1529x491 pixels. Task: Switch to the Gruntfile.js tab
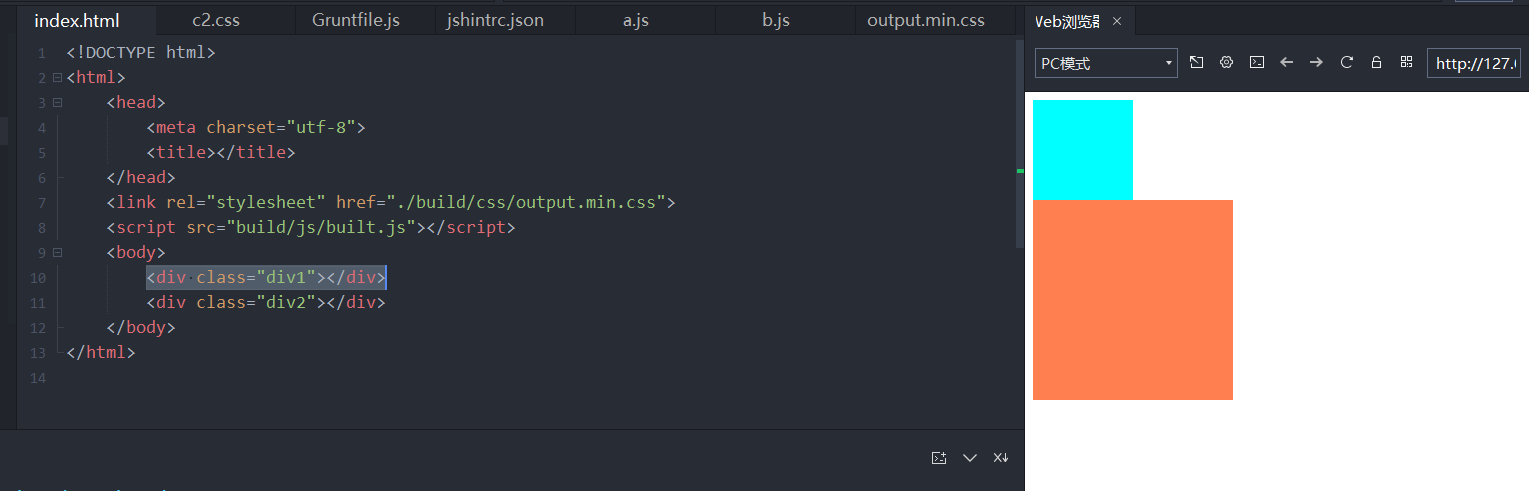[x=356, y=21]
